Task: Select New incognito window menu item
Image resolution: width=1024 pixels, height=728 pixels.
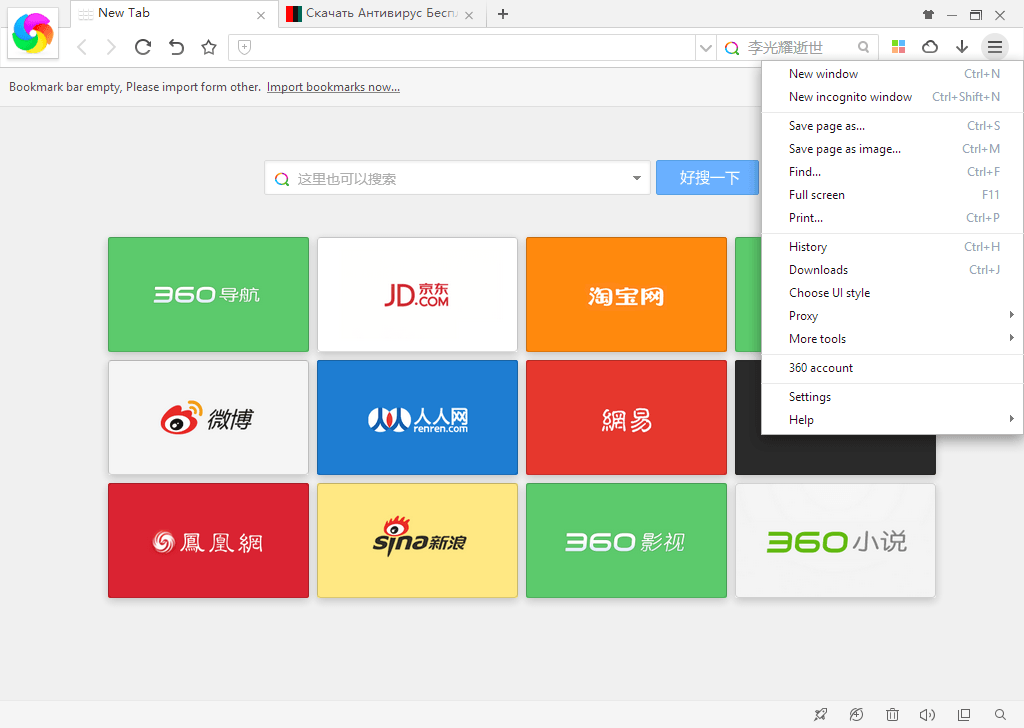Action: point(892,97)
